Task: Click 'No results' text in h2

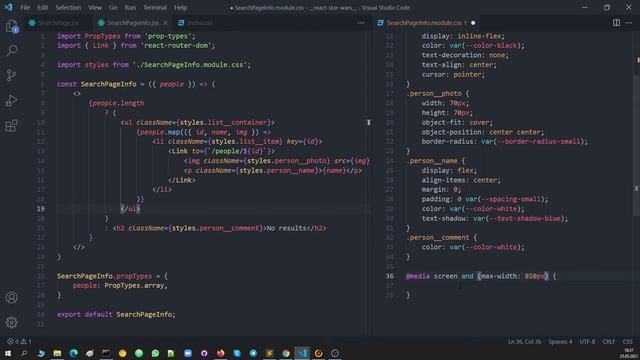Action: 287,228
